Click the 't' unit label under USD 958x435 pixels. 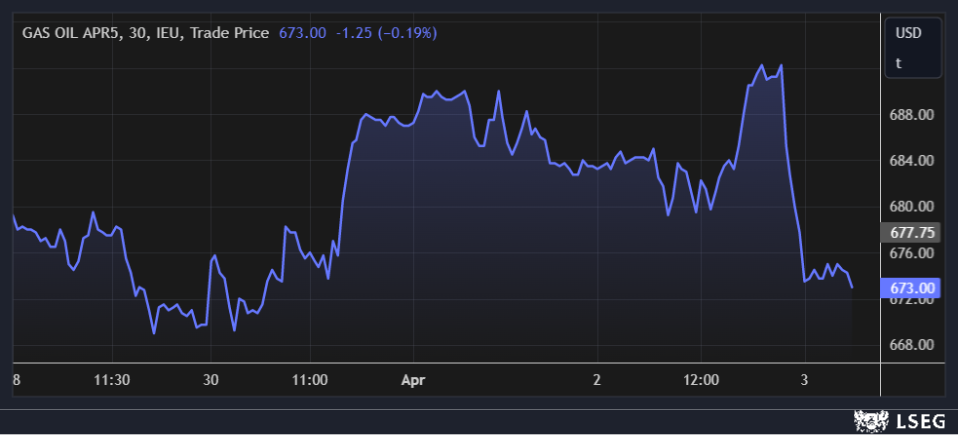tap(898, 62)
